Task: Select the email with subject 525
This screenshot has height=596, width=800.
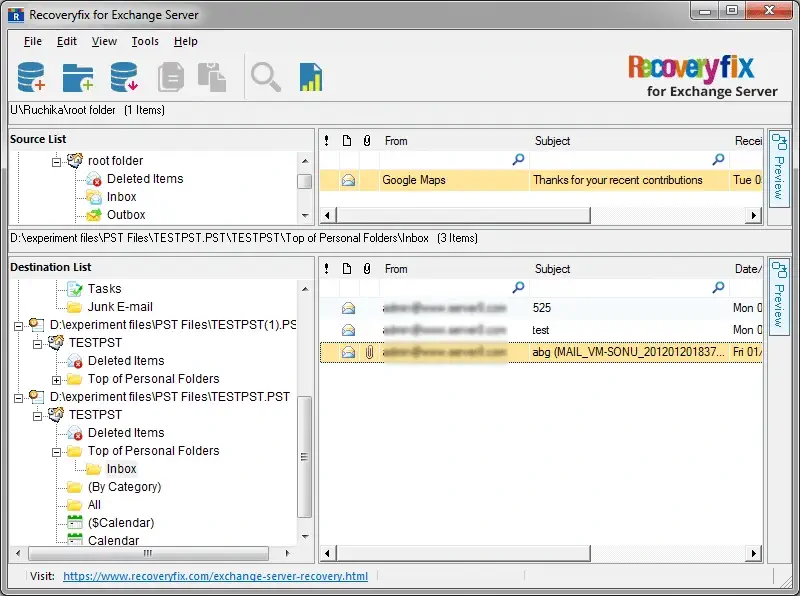Action: coord(541,308)
